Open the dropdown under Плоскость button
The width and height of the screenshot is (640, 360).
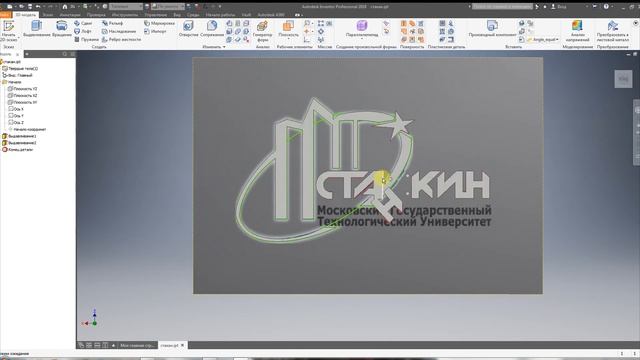pos(289,40)
